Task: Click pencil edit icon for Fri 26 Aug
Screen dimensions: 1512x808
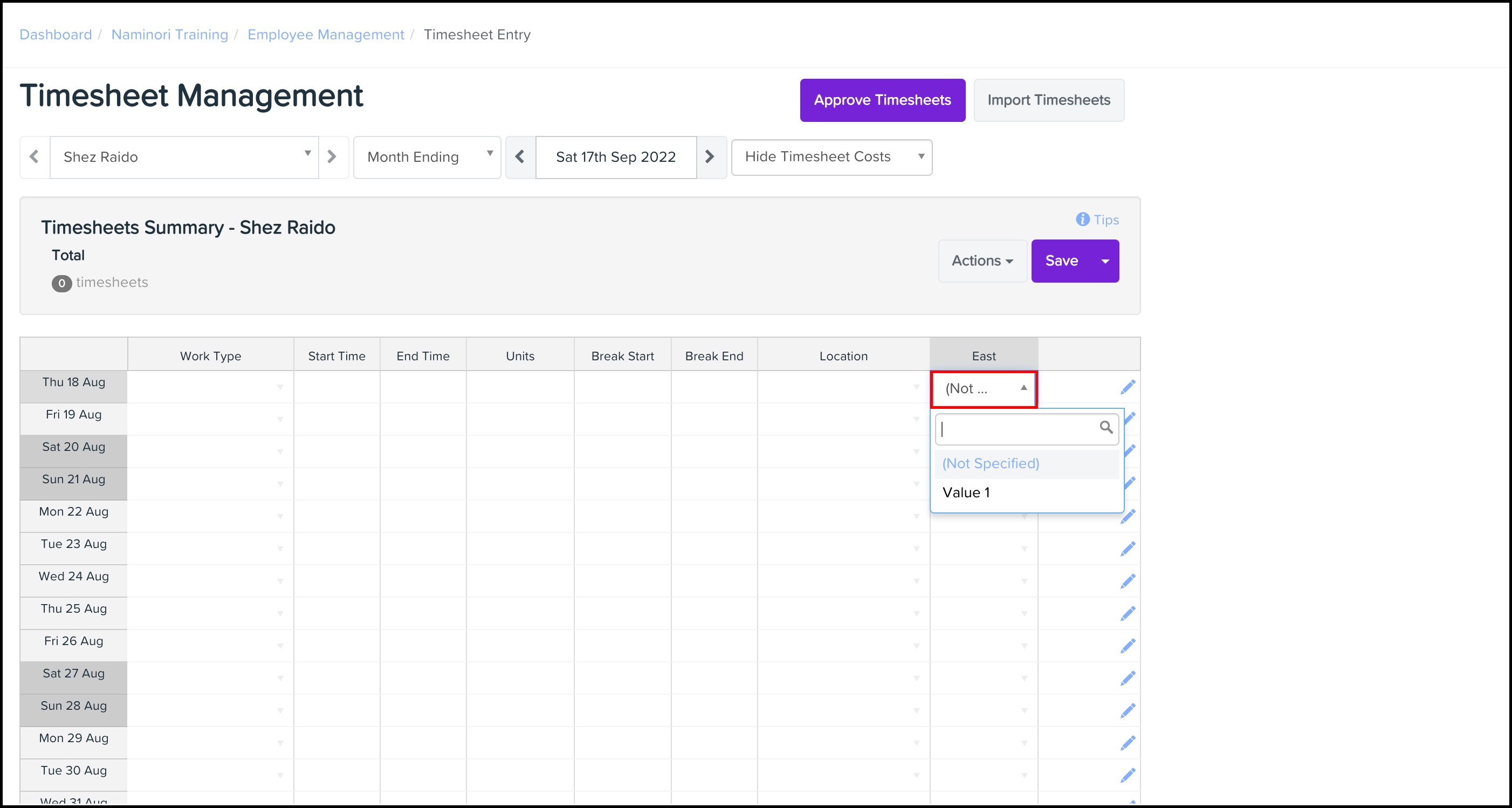Action: click(1128, 646)
